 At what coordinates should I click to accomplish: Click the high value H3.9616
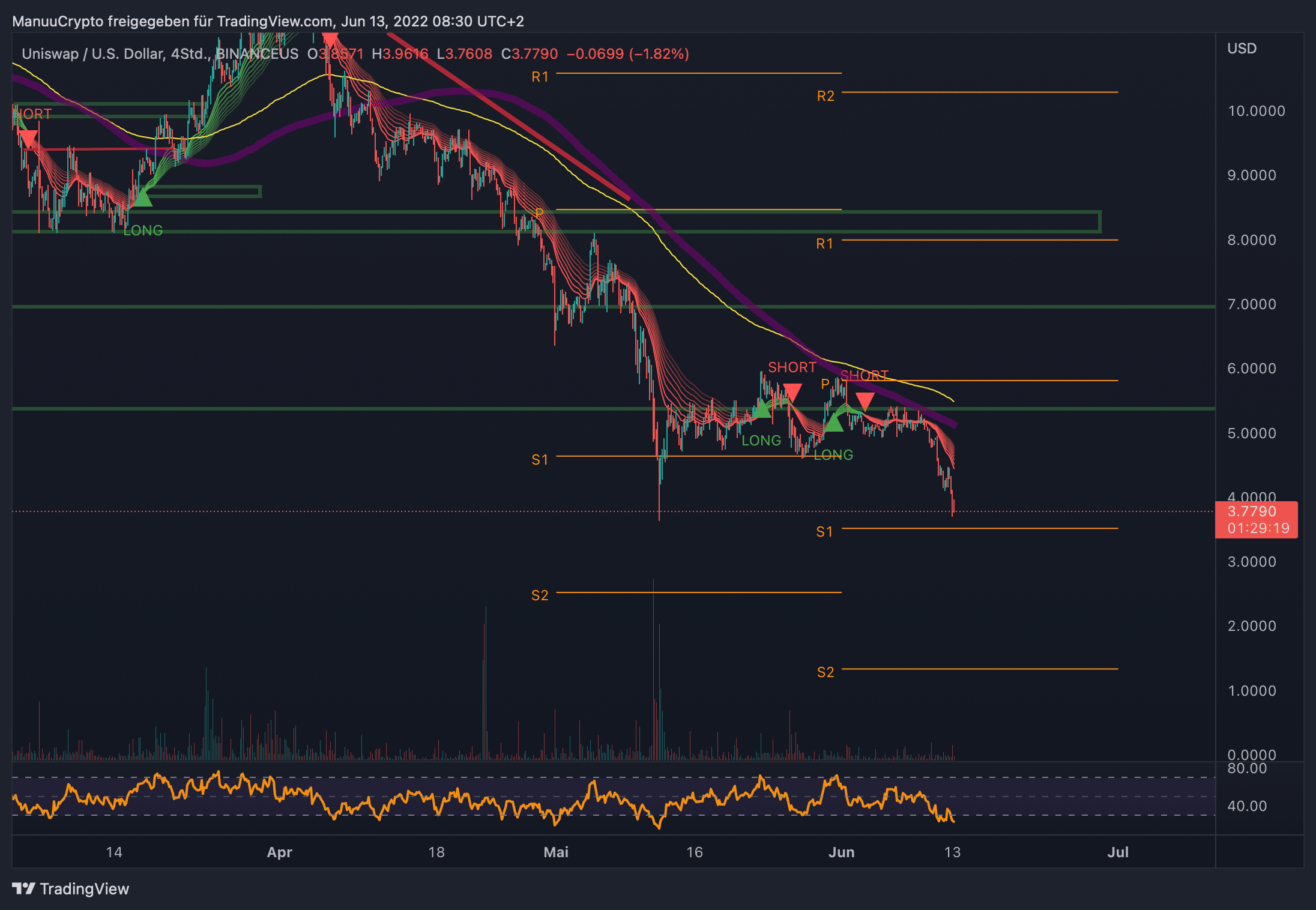pyautogui.click(x=400, y=54)
